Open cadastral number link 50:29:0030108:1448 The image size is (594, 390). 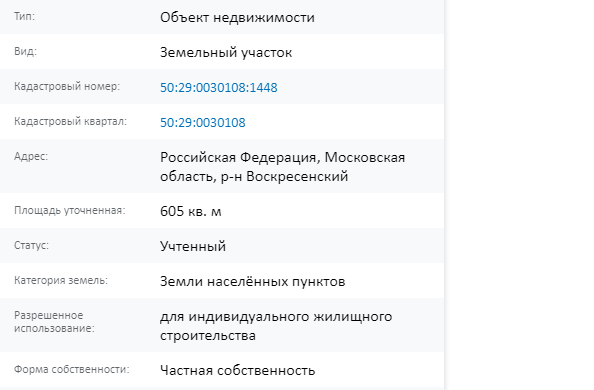pyautogui.click(x=219, y=88)
